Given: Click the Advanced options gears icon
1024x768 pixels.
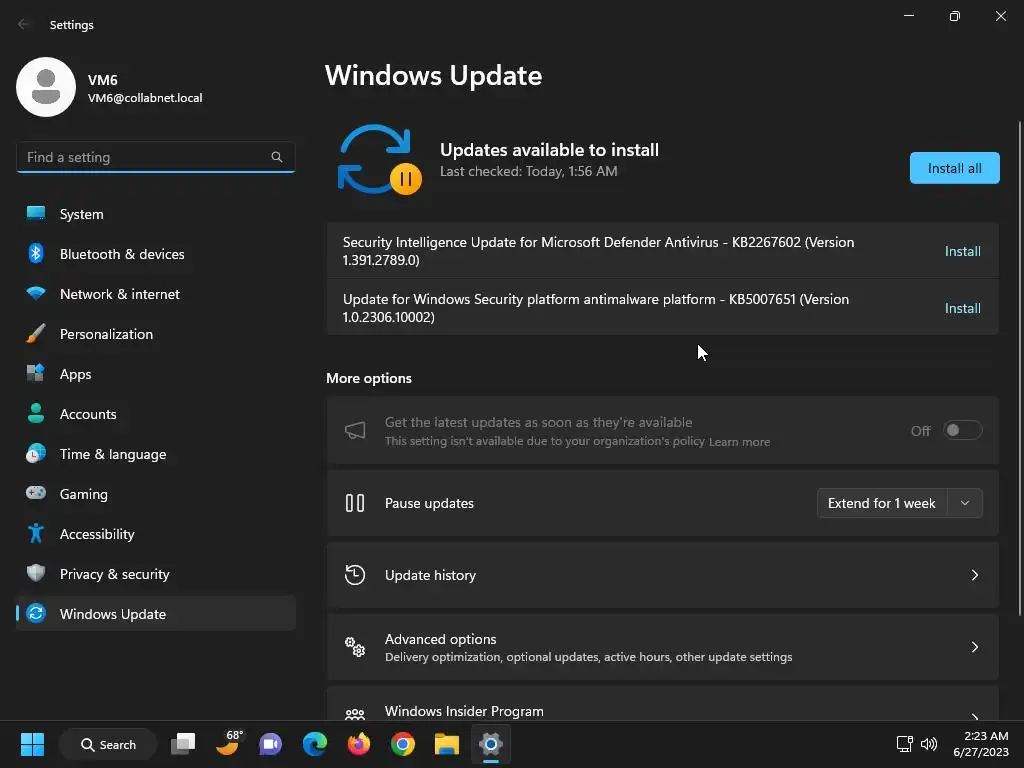Looking at the screenshot, I should tap(355, 647).
